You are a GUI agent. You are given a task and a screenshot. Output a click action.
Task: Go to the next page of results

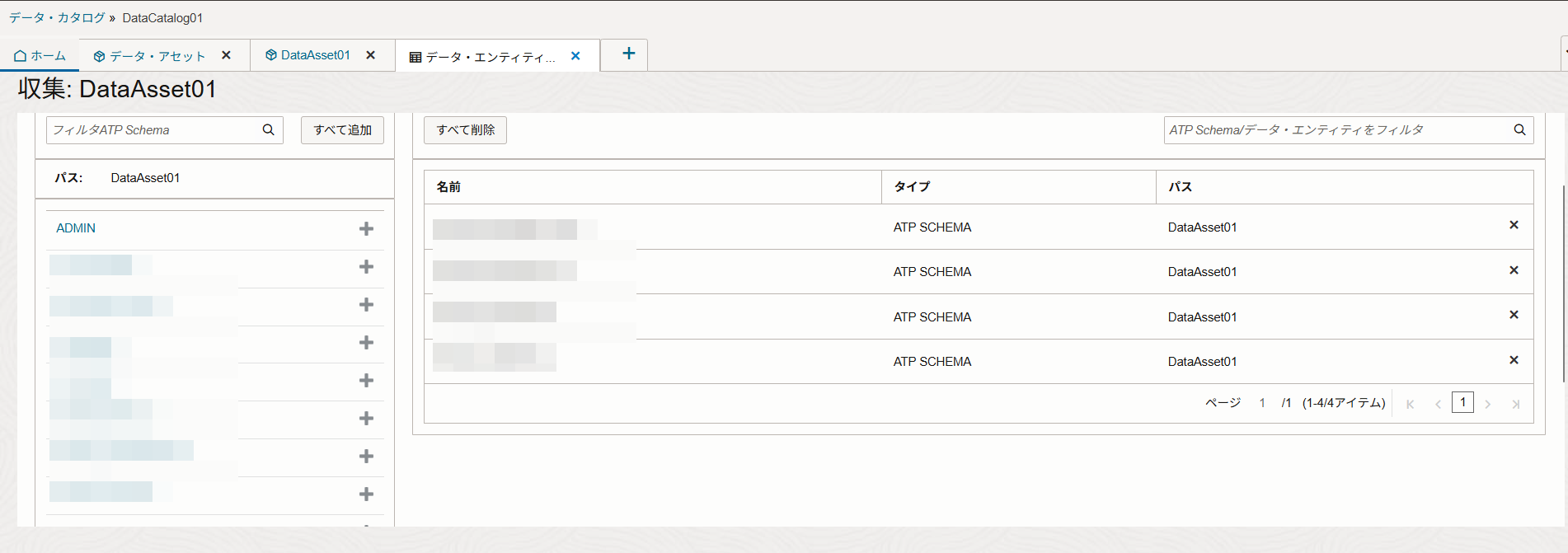(1488, 404)
